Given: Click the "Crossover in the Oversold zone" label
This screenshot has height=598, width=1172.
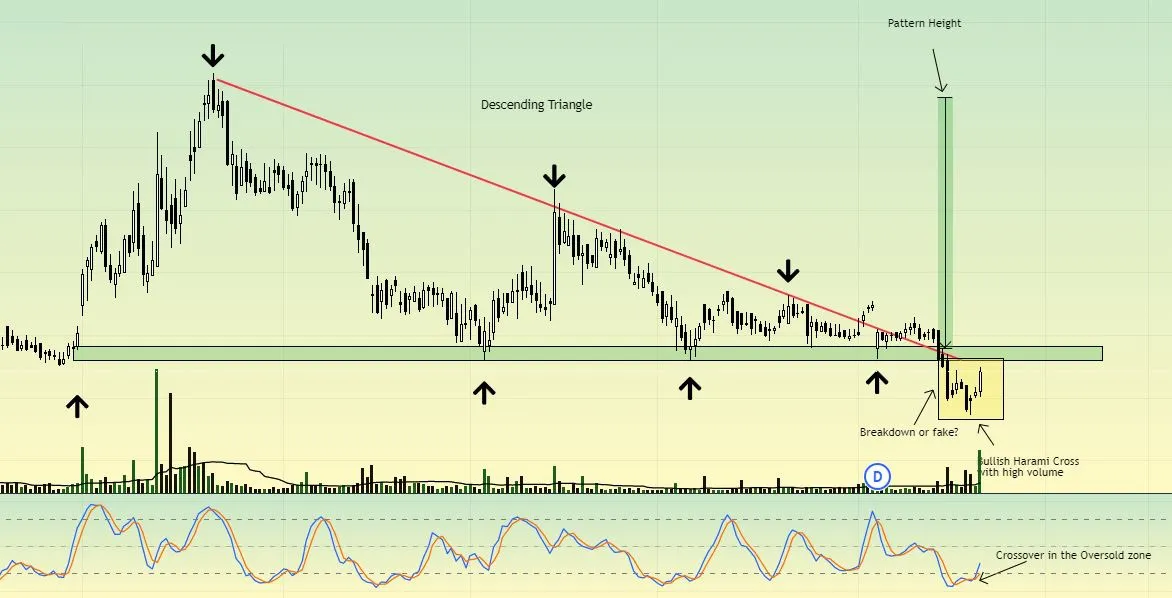Looking at the screenshot, I should [1073, 555].
